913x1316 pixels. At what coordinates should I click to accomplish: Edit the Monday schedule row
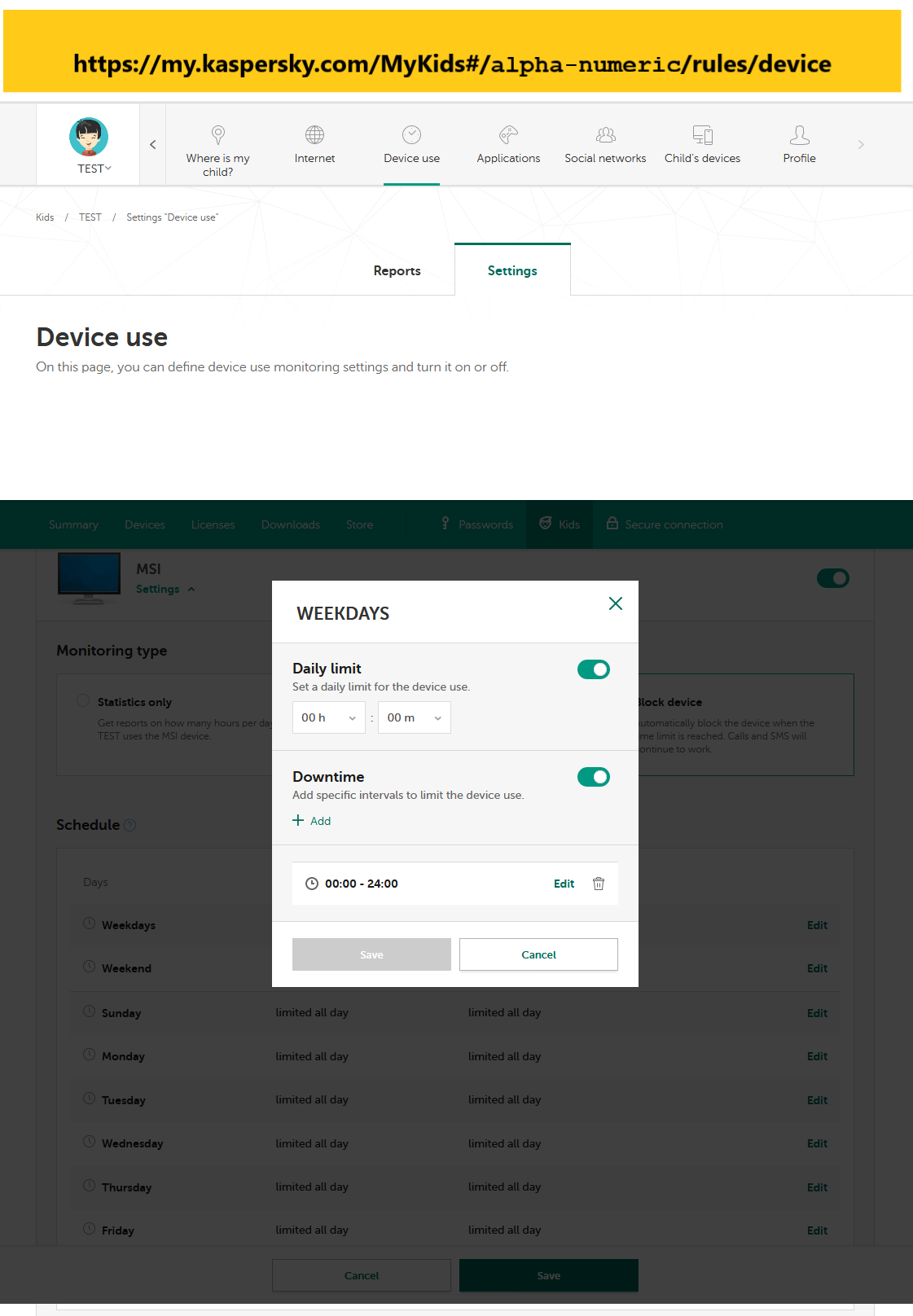817,1056
